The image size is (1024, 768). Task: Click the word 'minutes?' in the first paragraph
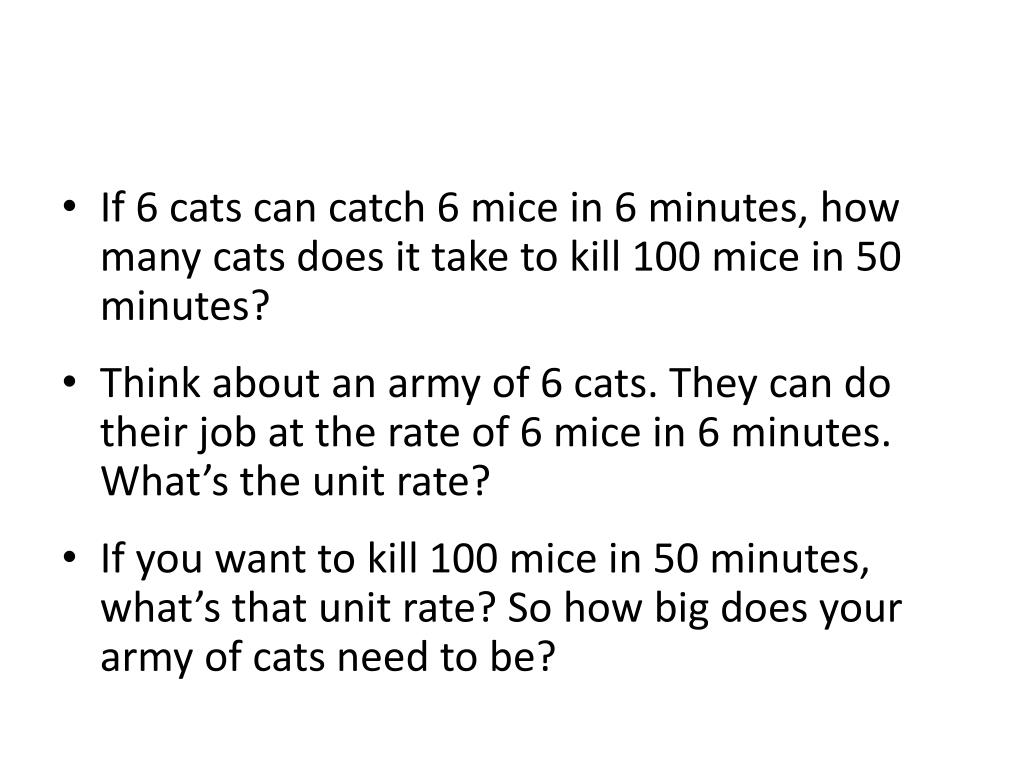[x=185, y=306]
